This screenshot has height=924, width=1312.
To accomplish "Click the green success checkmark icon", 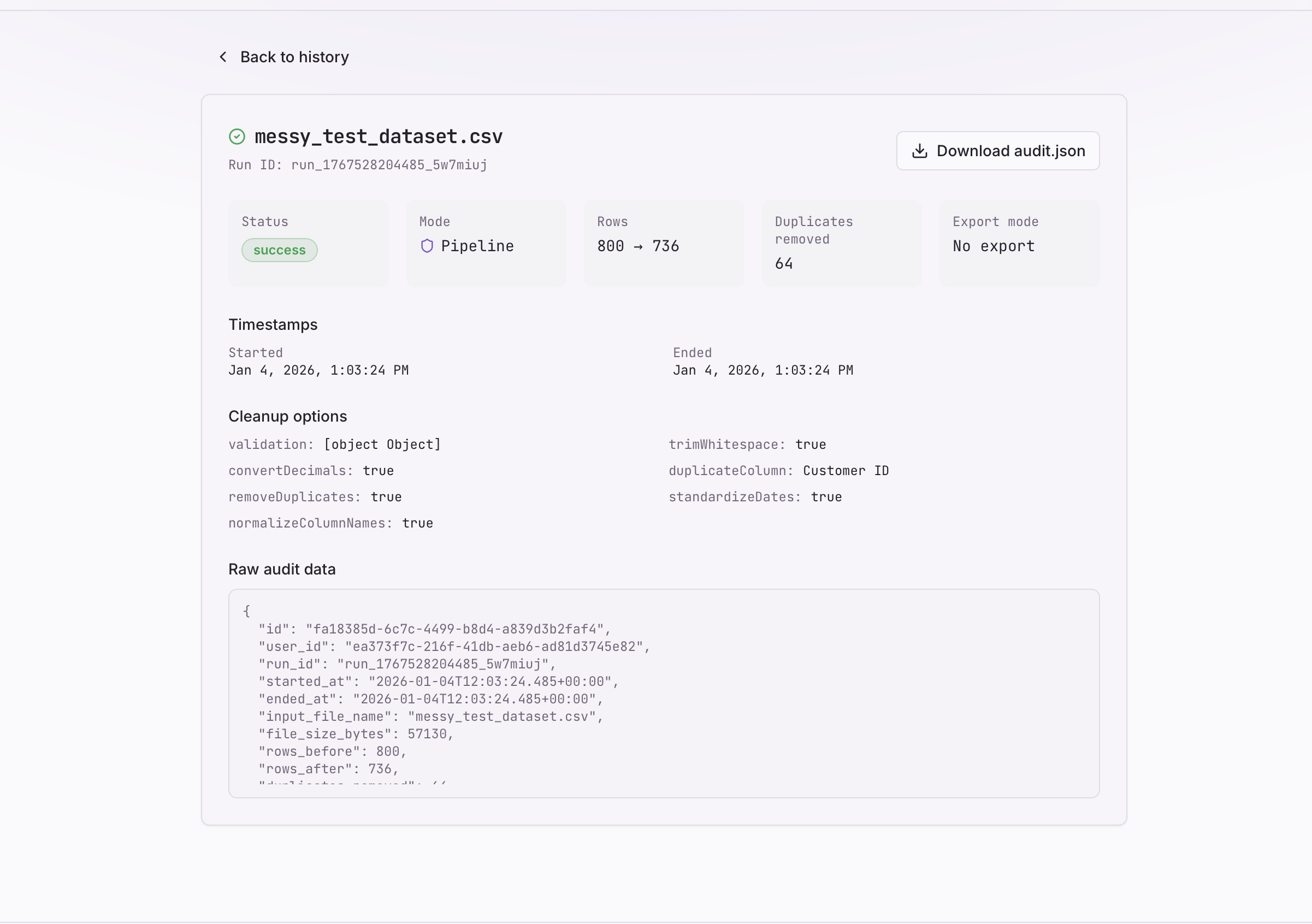I will point(237,137).
